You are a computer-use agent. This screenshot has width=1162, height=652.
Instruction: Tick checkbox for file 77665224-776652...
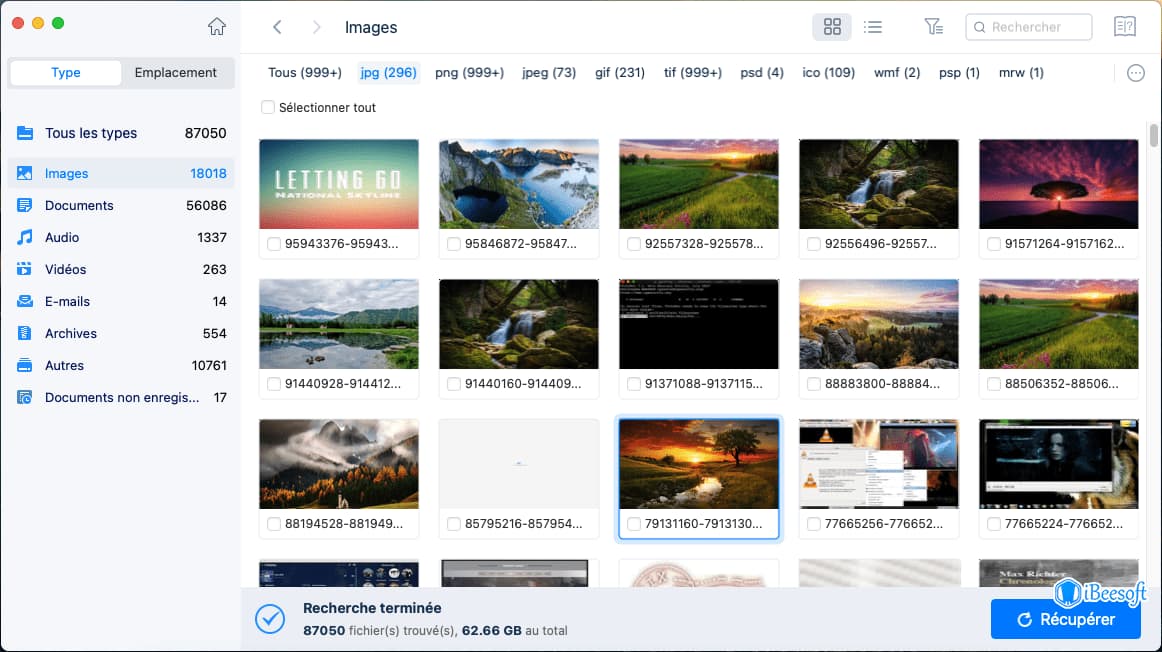click(994, 524)
